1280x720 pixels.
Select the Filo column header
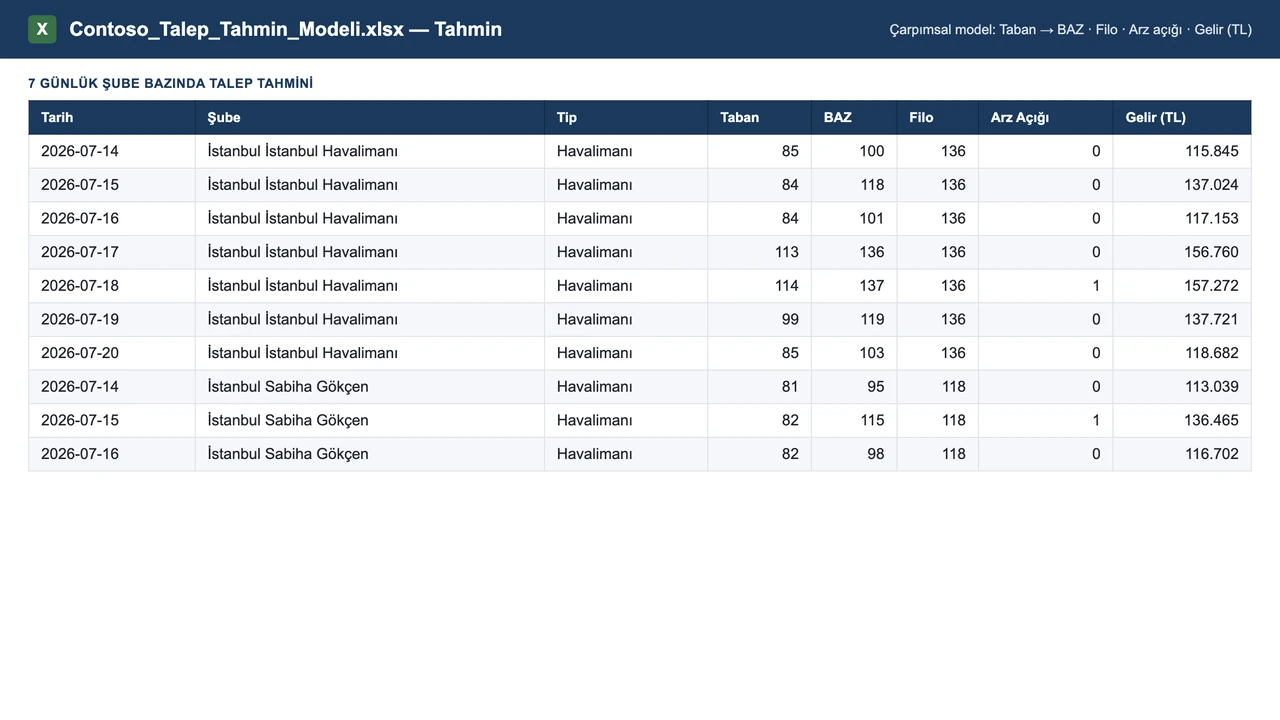pyautogui.click(x=938, y=117)
